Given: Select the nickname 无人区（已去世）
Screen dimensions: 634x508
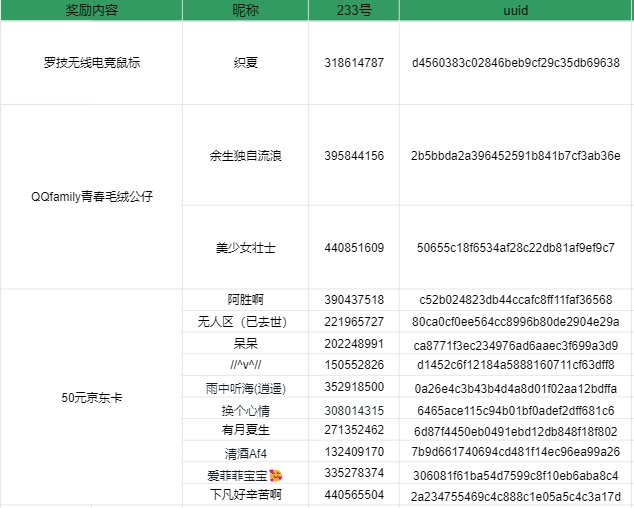Looking at the screenshot, I should point(245,321).
